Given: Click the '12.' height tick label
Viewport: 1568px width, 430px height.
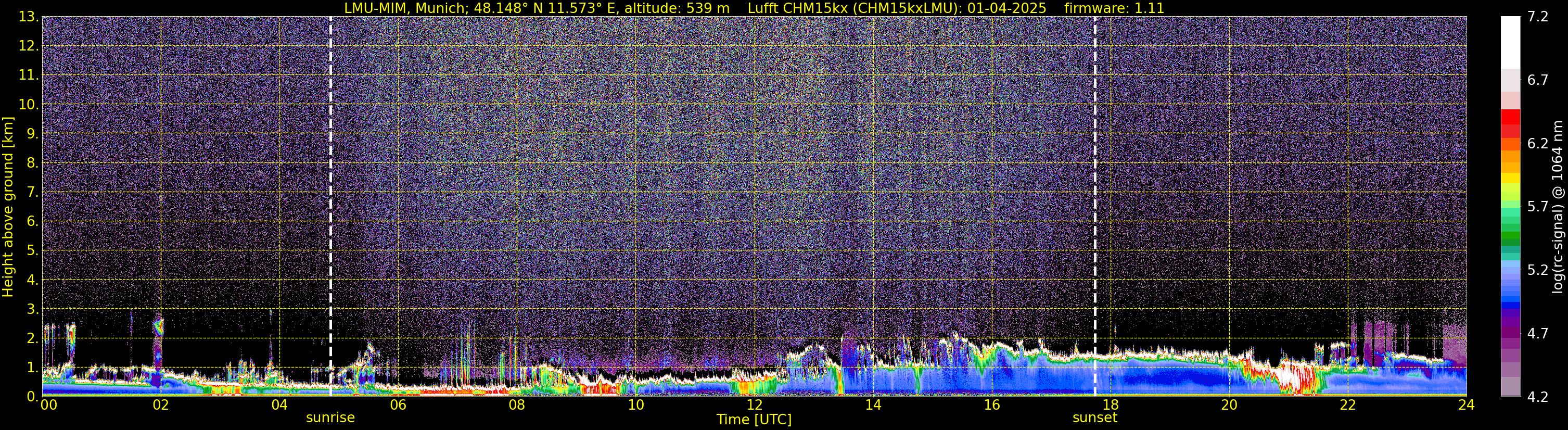Looking at the screenshot, I should (29, 46).
